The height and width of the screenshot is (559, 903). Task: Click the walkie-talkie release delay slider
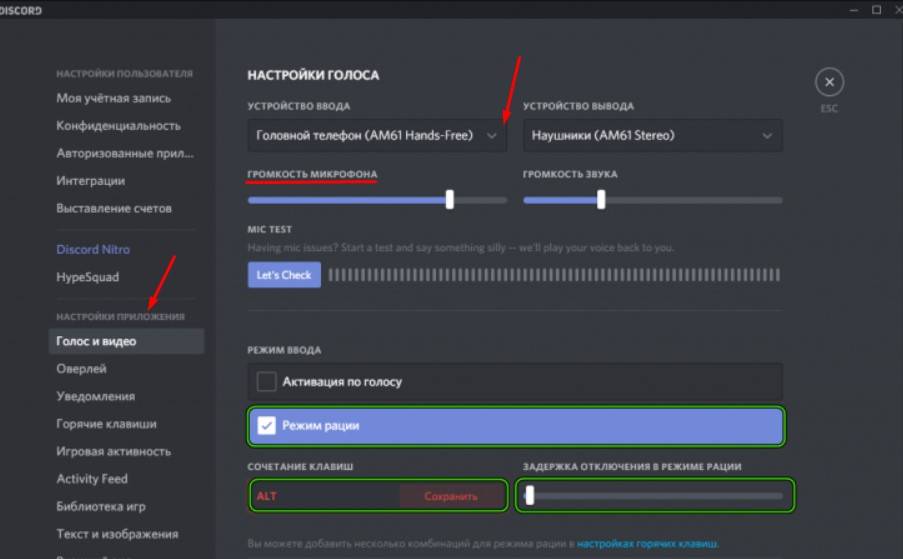654,495
